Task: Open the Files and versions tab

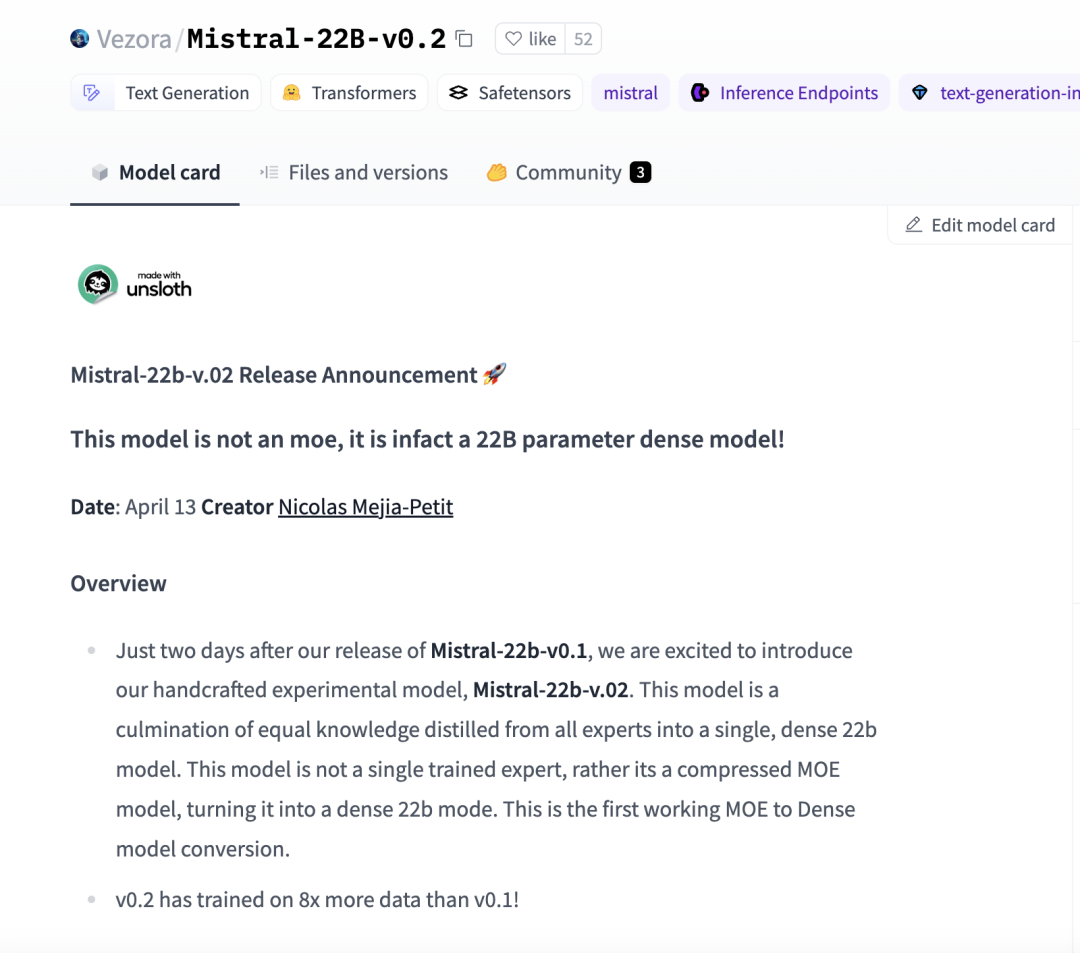Action: click(354, 172)
